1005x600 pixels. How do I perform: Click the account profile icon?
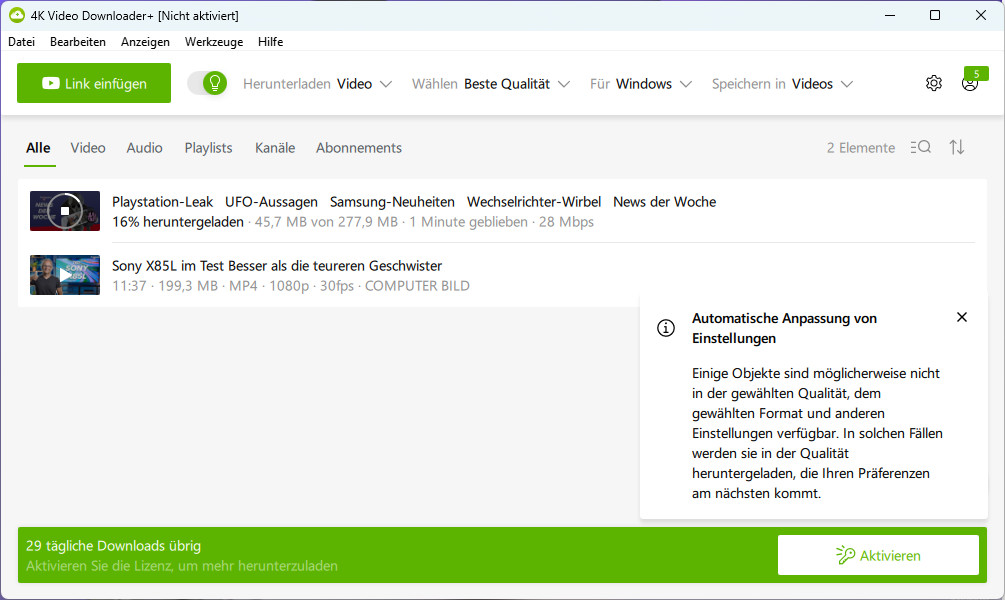969,84
